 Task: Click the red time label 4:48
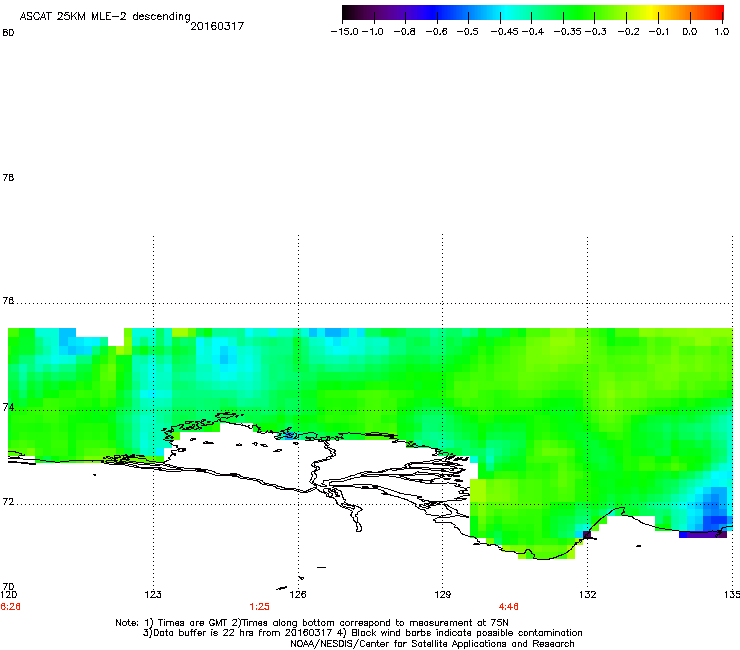coord(509,607)
